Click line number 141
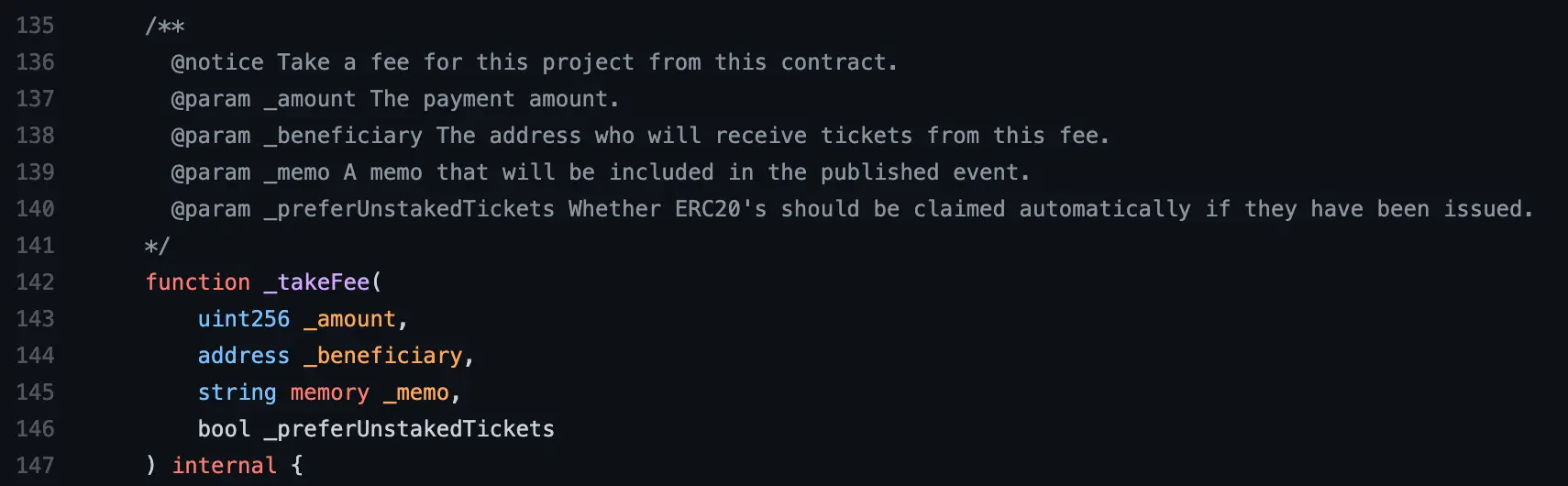The image size is (1568, 486). point(35,246)
